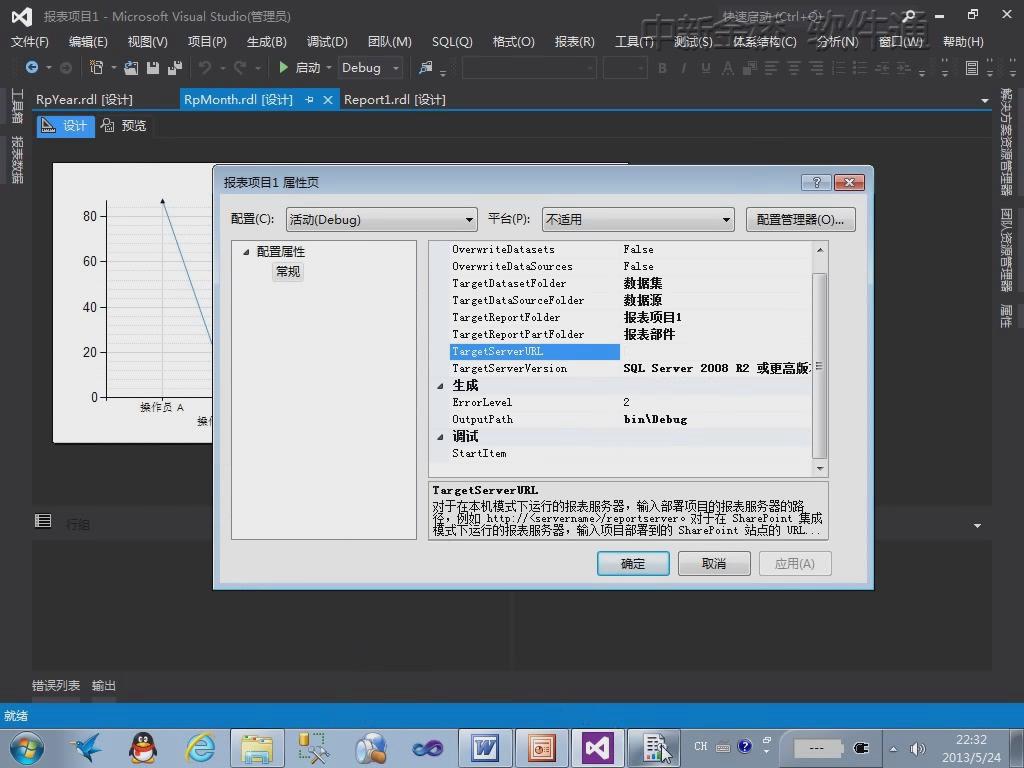Click the property grid vertical scrollbar thumb
1024x768 pixels.
coord(820,366)
